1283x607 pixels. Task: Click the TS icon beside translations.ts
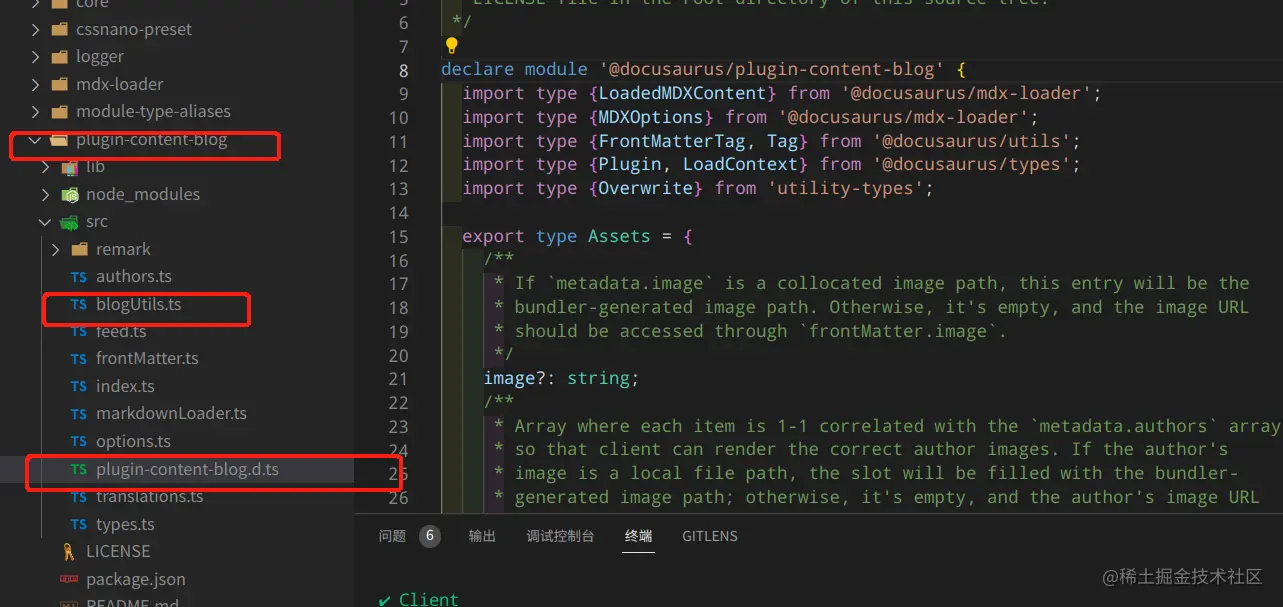tap(79, 497)
